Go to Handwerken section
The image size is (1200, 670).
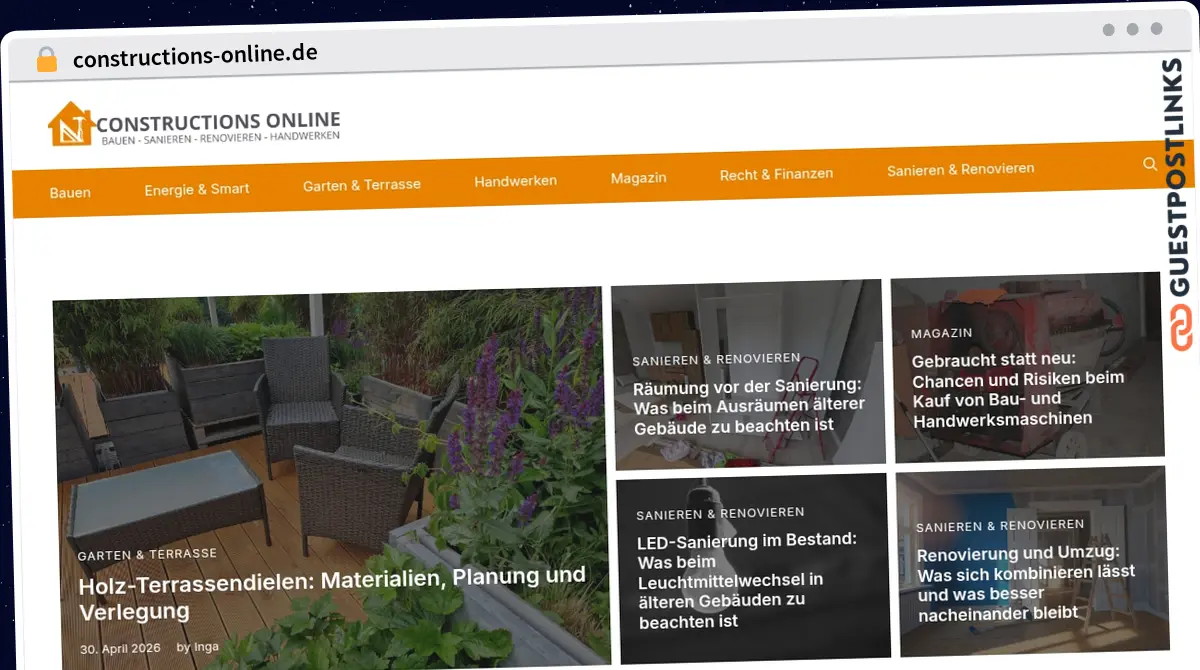tap(516, 181)
